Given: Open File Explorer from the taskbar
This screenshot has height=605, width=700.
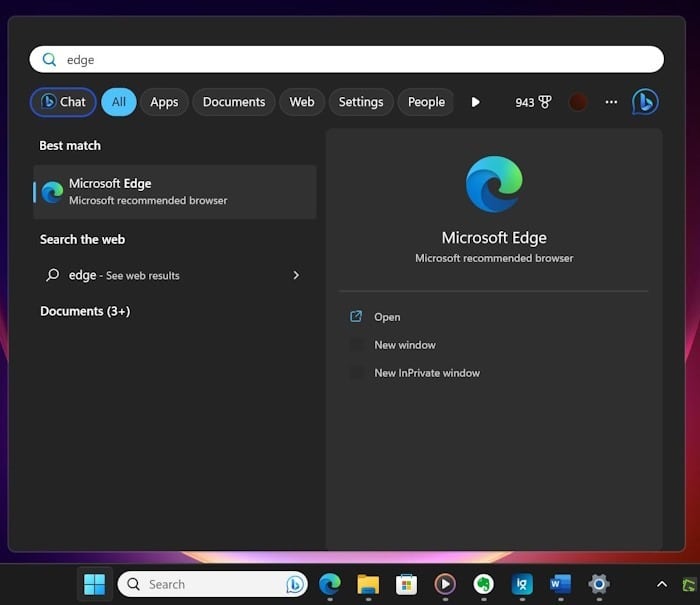Looking at the screenshot, I should coord(368,584).
